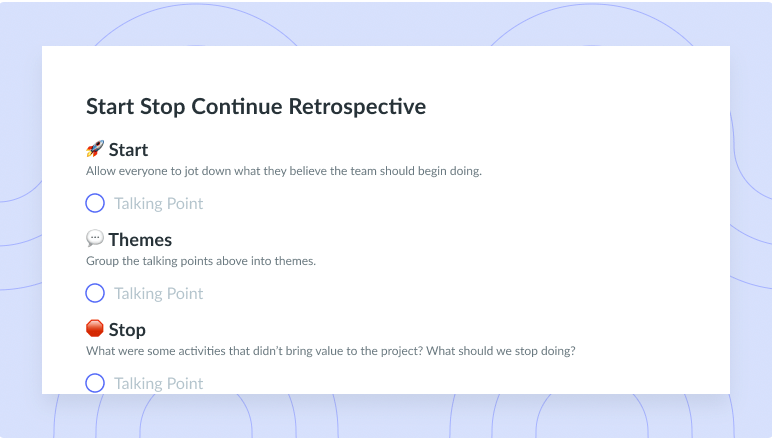Click the rocket icon beside Start

pos(95,149)
